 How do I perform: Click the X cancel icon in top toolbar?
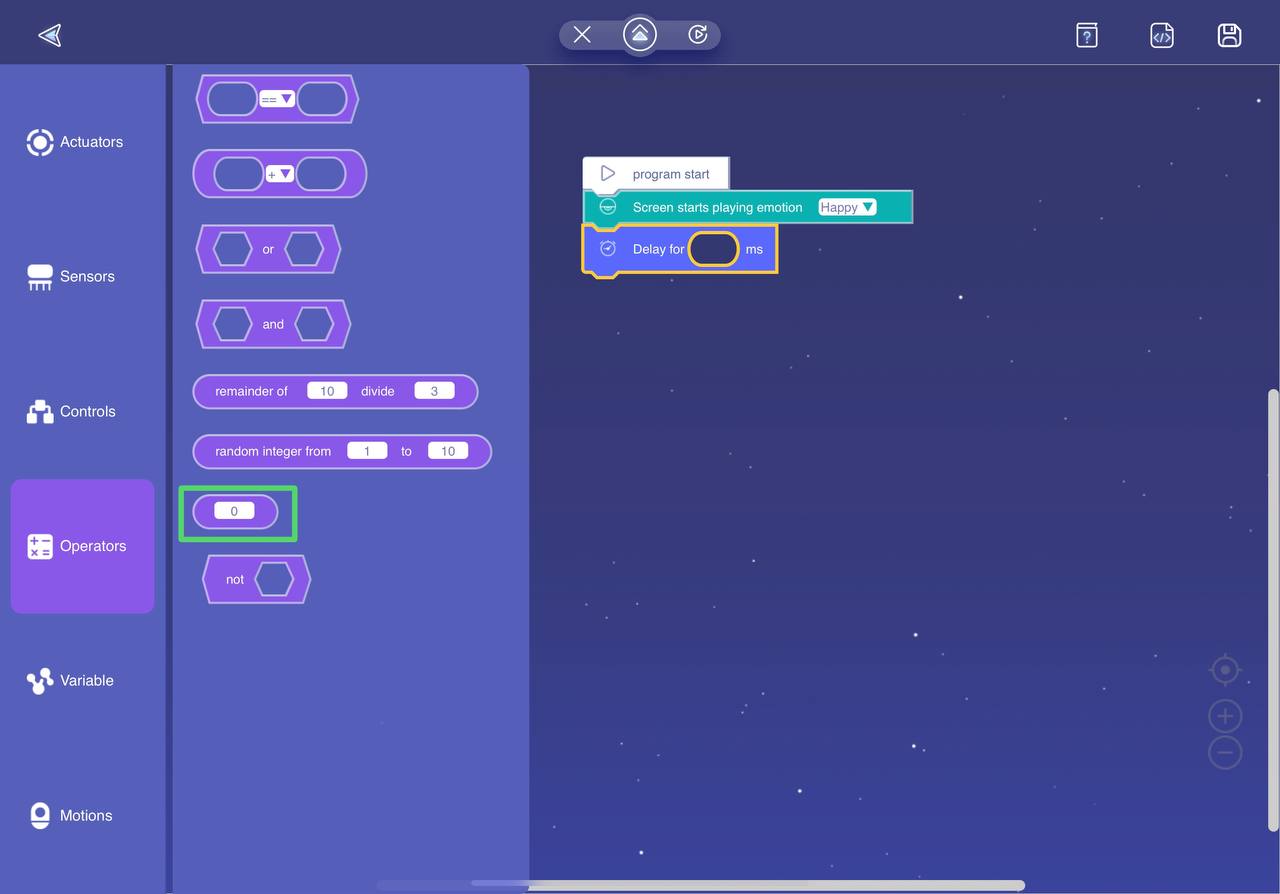(x=582, y=35)
